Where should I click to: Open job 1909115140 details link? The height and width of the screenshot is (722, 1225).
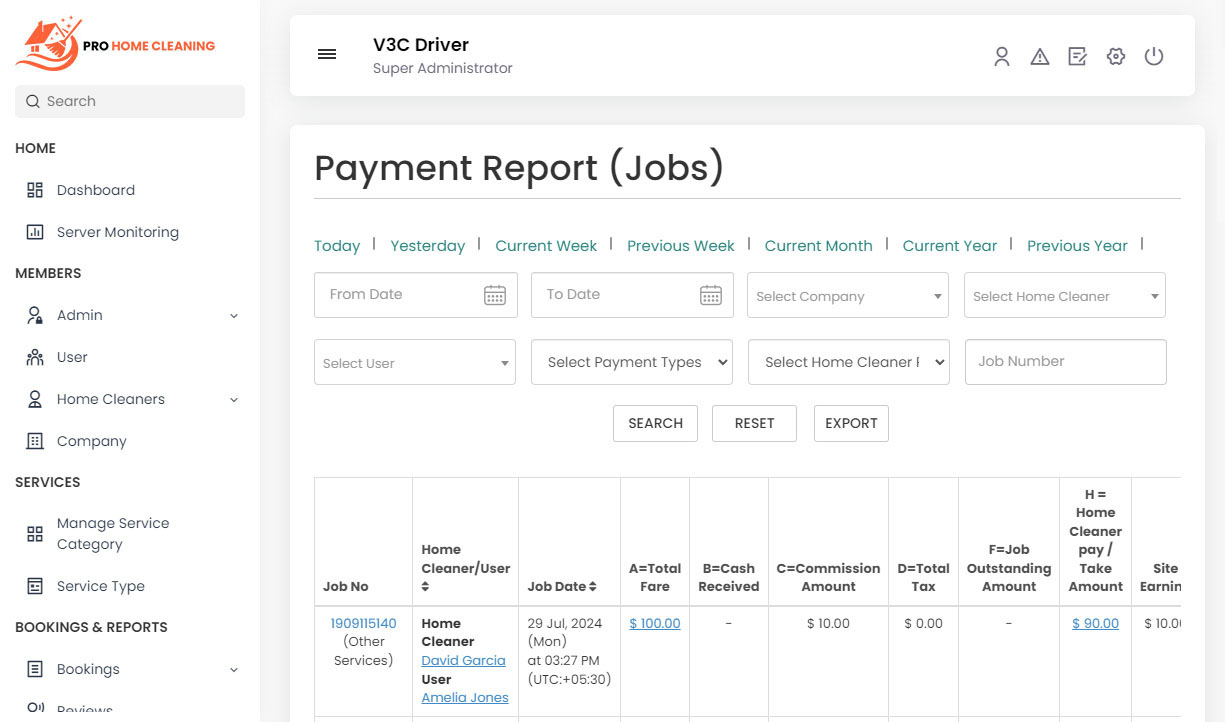tap(363, 623)
